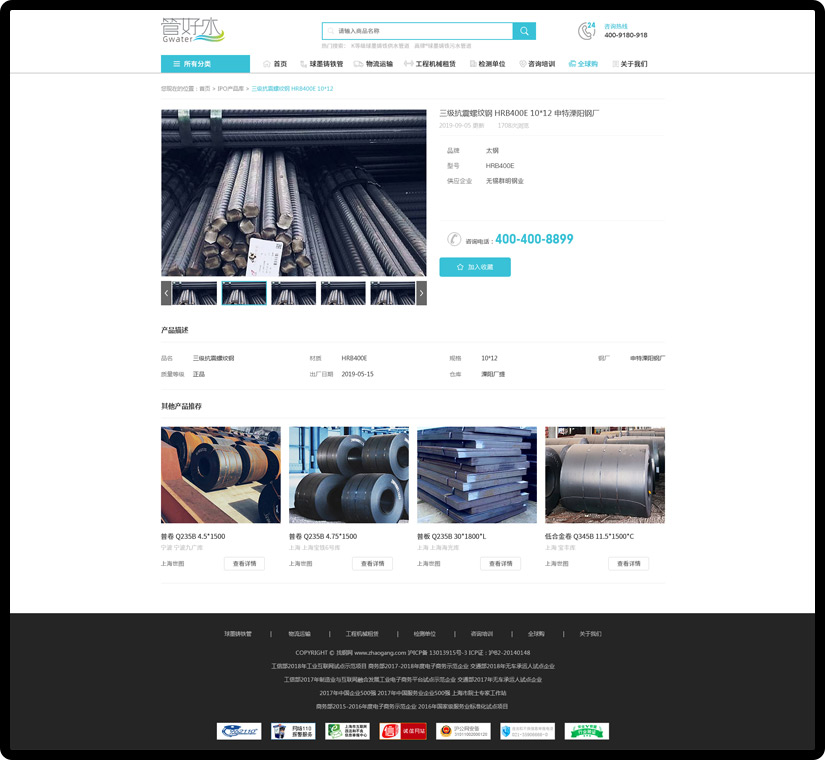Viewport: 825px width, 760px height.
Task: Click the magnifier search button
Action: coord(524,31)
